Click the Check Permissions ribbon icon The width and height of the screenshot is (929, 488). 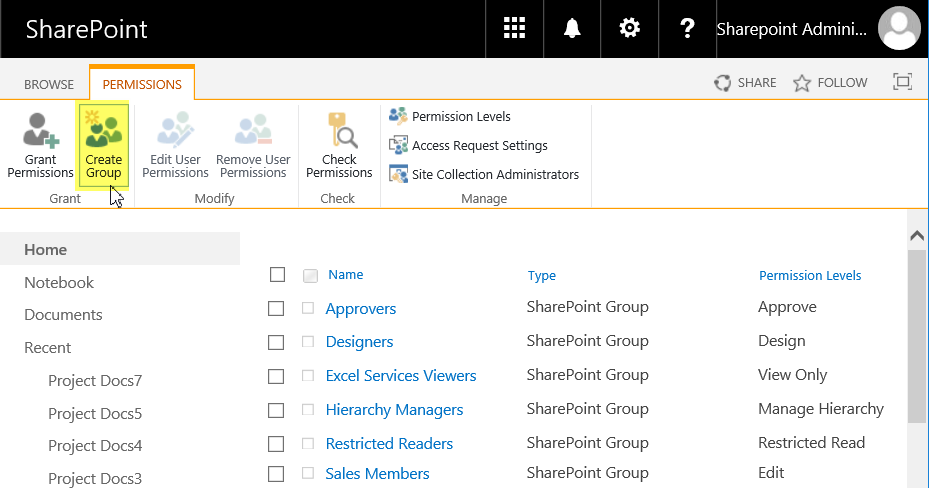339,145
